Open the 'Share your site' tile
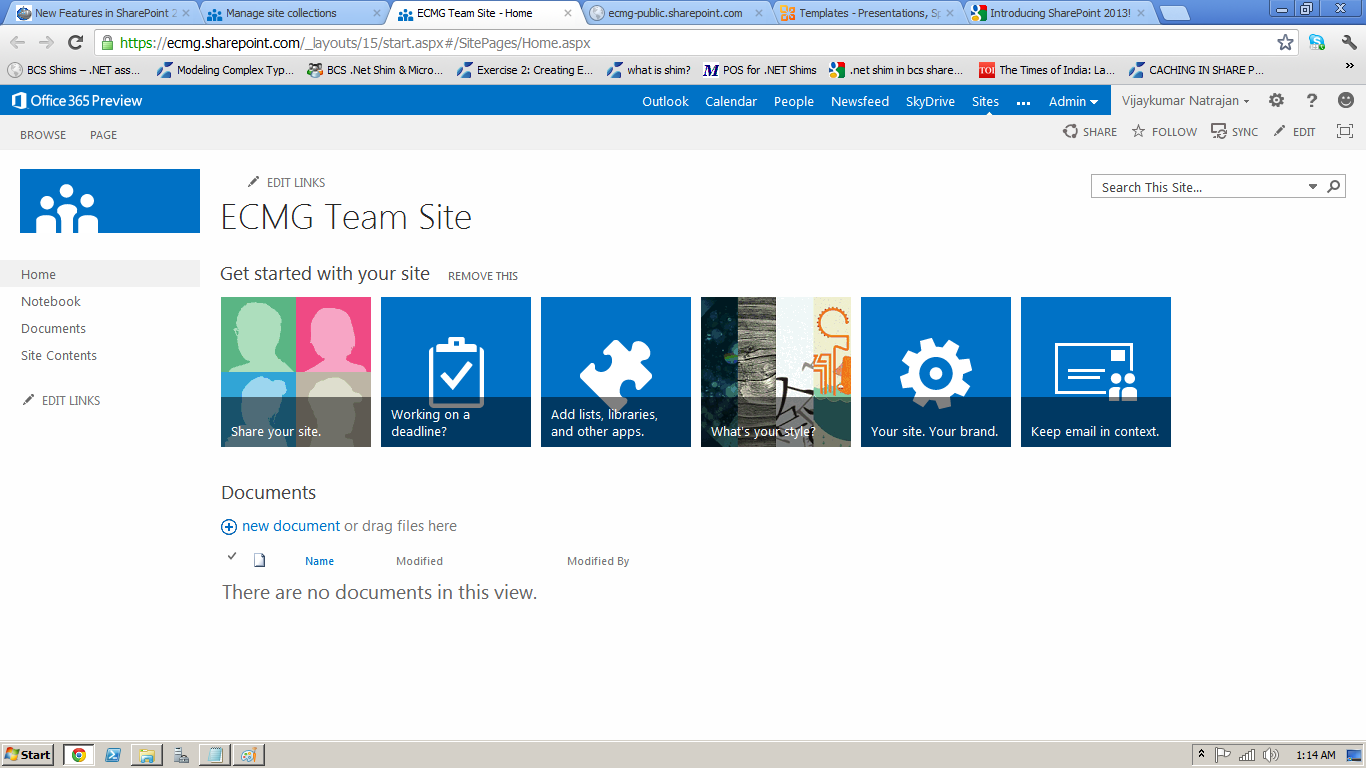 (x=296, y=372)
